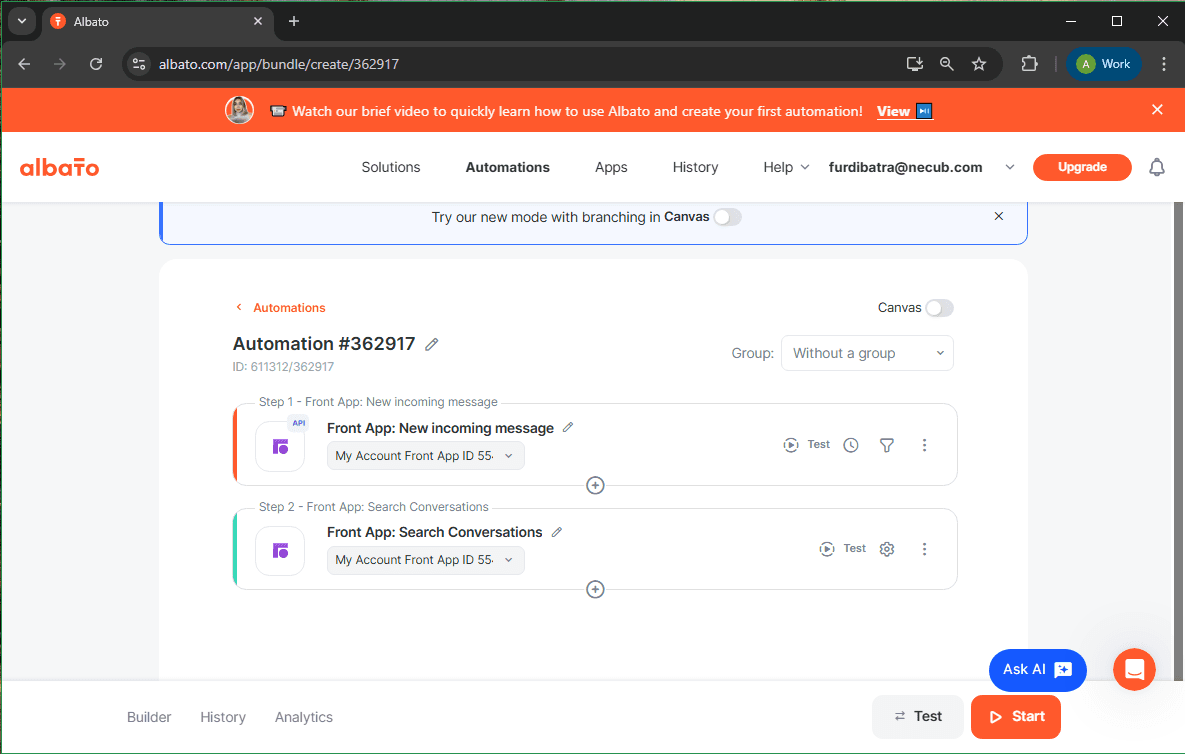
Task: Open the Intercom chat bubble
Action: (x=1134, y=669)
